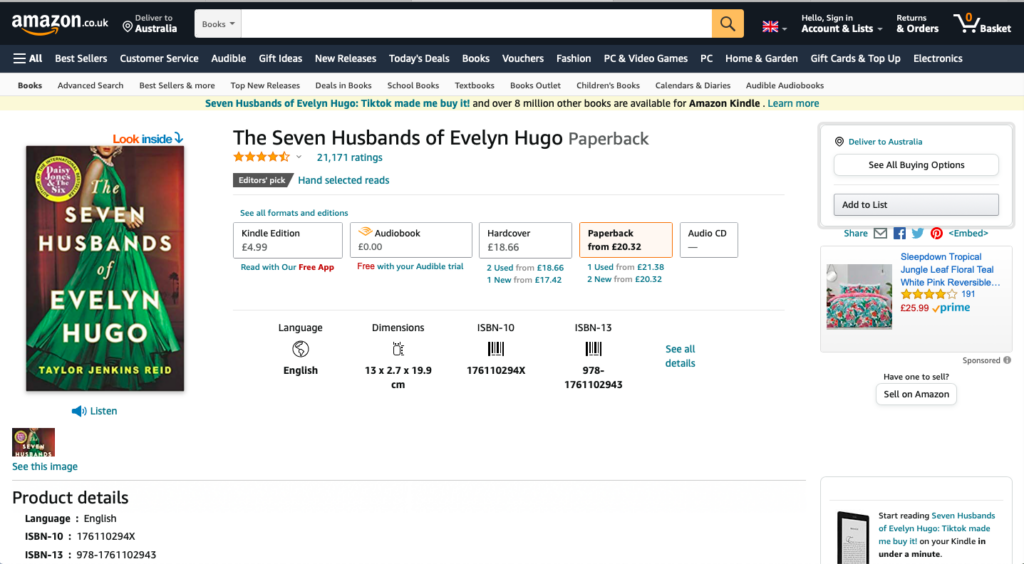Click inside the search input field
The height and width of the screenshot is (564, 1024).
point(476,24)
